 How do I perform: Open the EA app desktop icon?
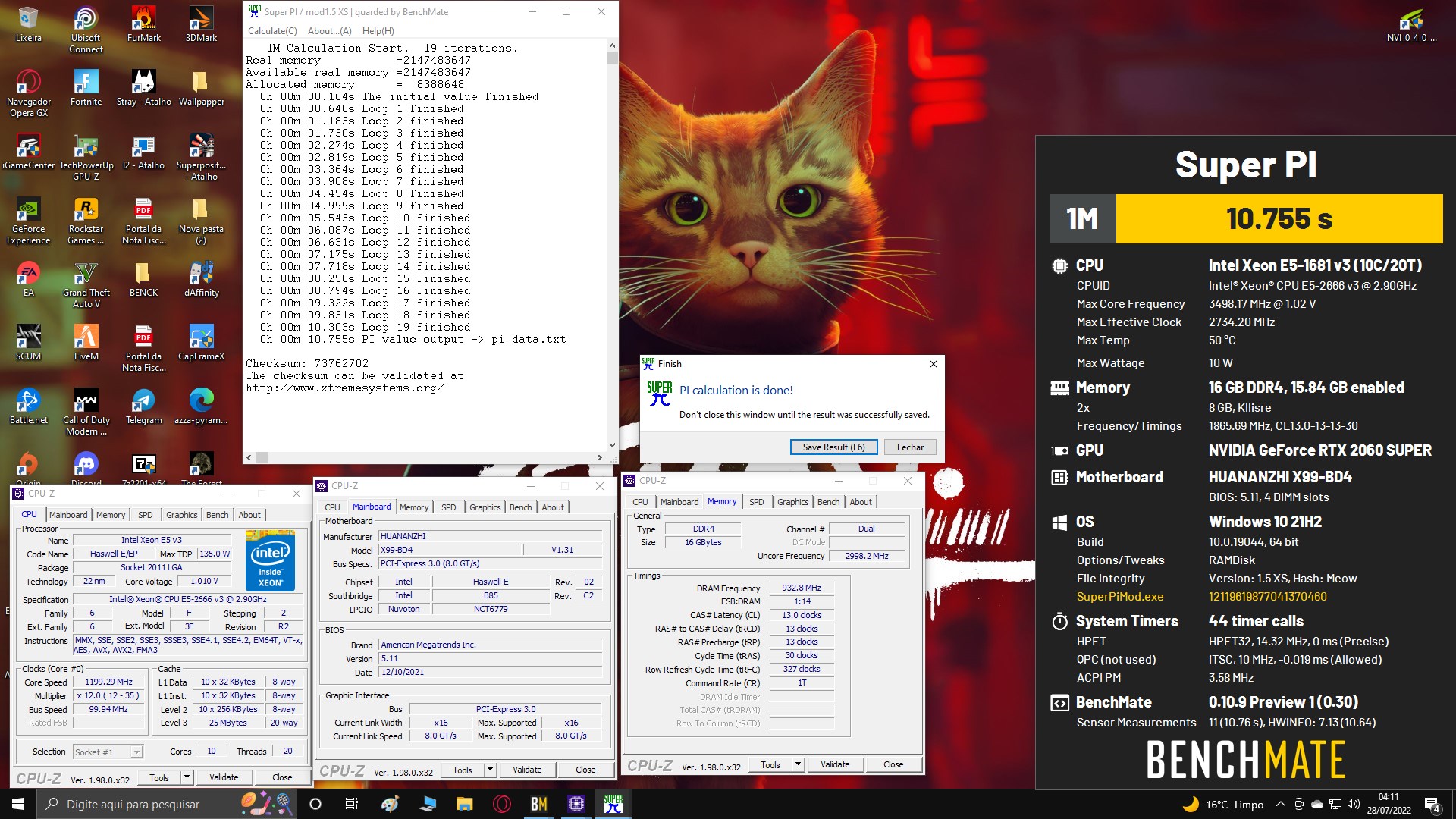(29, 279)
